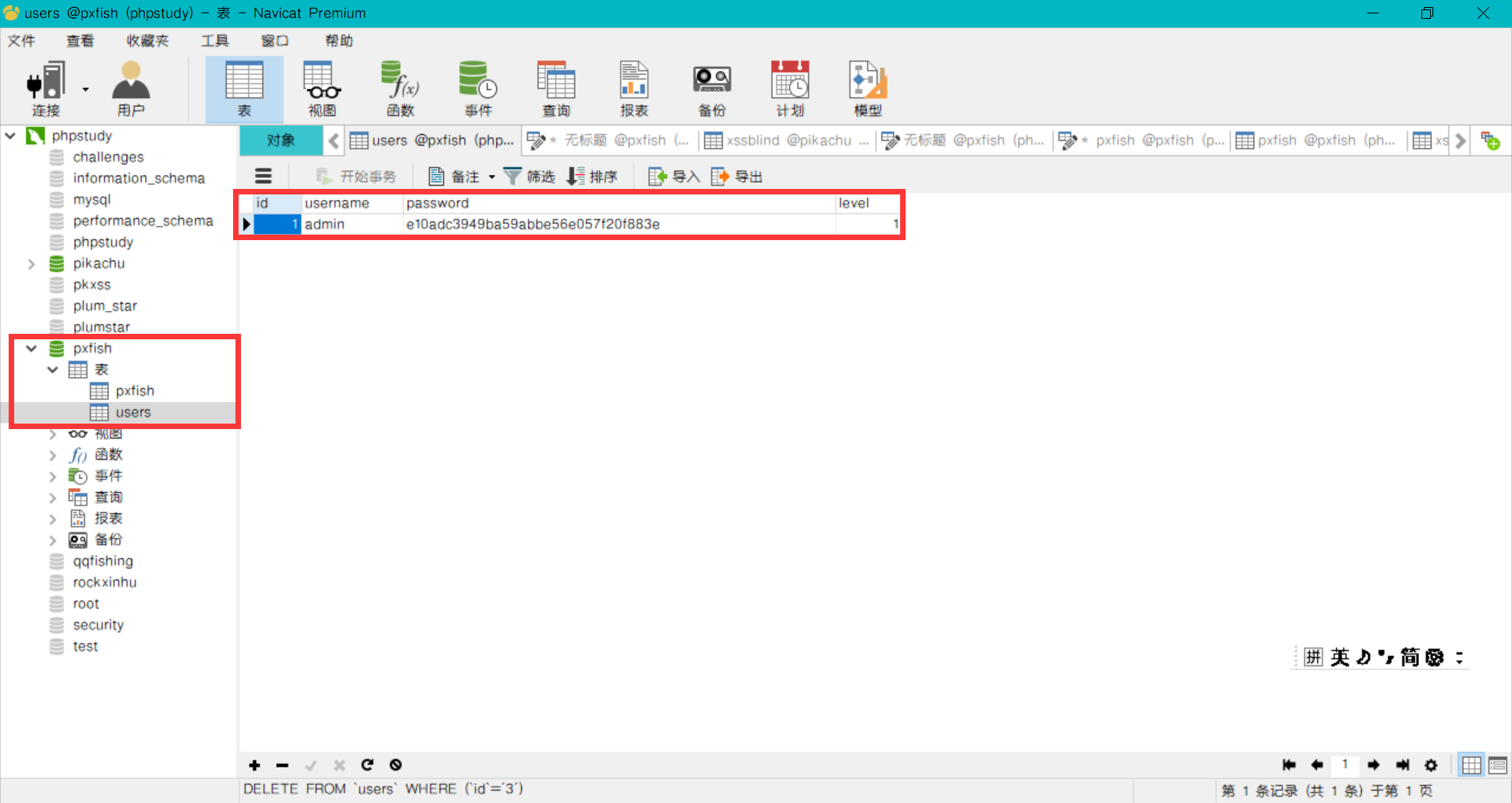Click the username cell 'admin'

pos(352,224)
